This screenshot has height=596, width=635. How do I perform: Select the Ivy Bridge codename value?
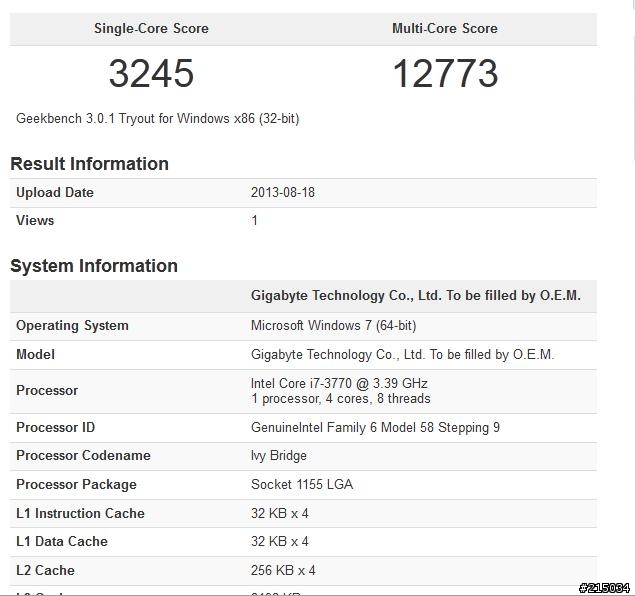[x=279, y=456]
